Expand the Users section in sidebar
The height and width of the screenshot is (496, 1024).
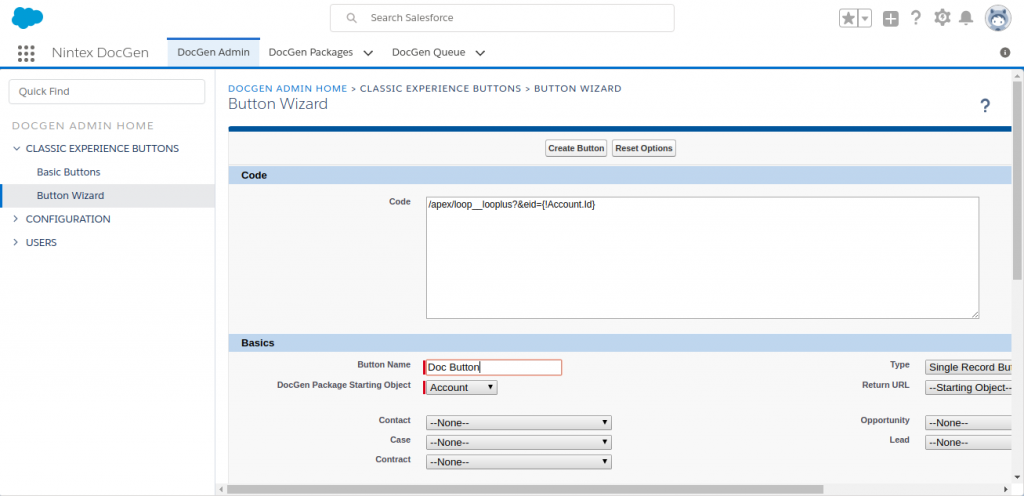click(x=16, y=242)
